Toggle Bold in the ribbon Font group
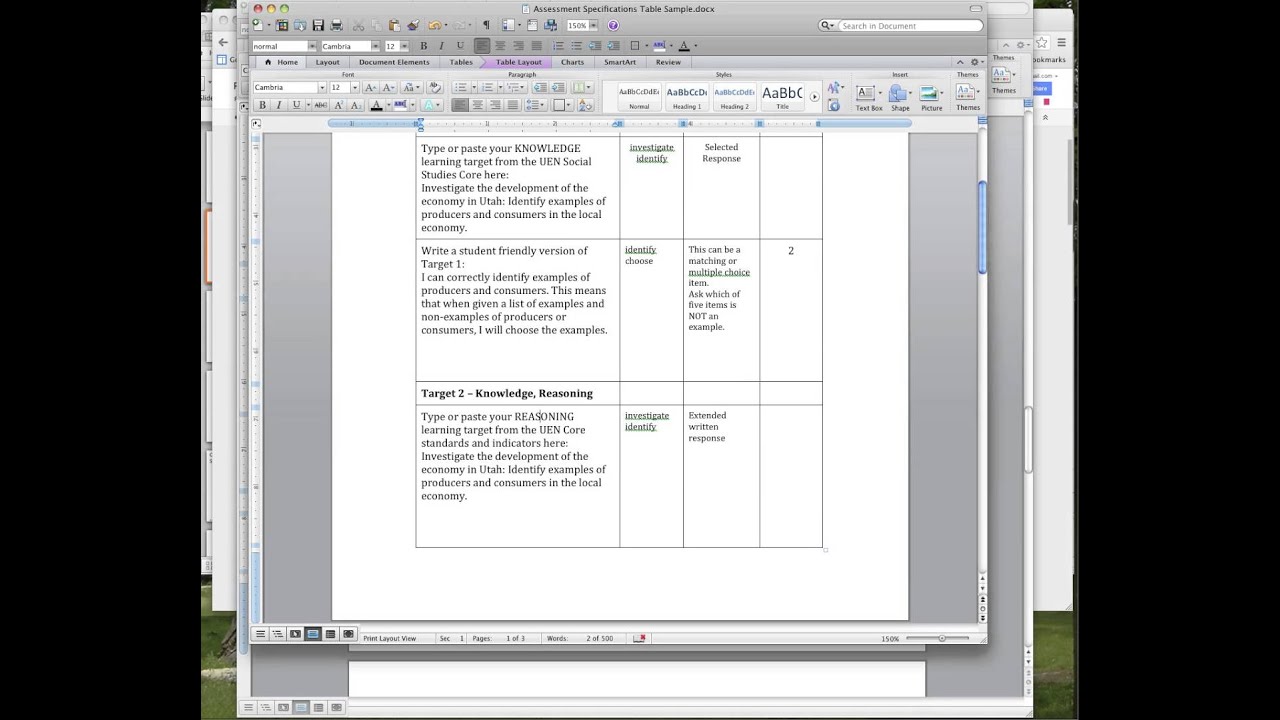Image resolution: width=1280 pixels, height=720 pixels. [x=262, y=105]
